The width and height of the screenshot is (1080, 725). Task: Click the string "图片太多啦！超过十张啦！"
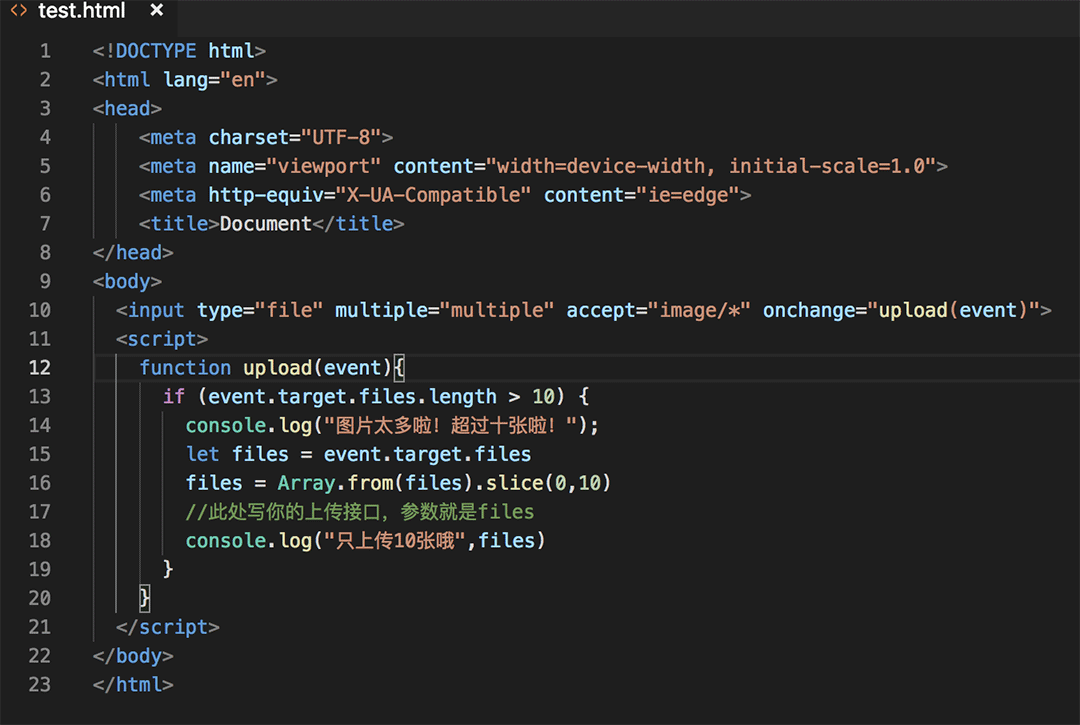point(450,425)
